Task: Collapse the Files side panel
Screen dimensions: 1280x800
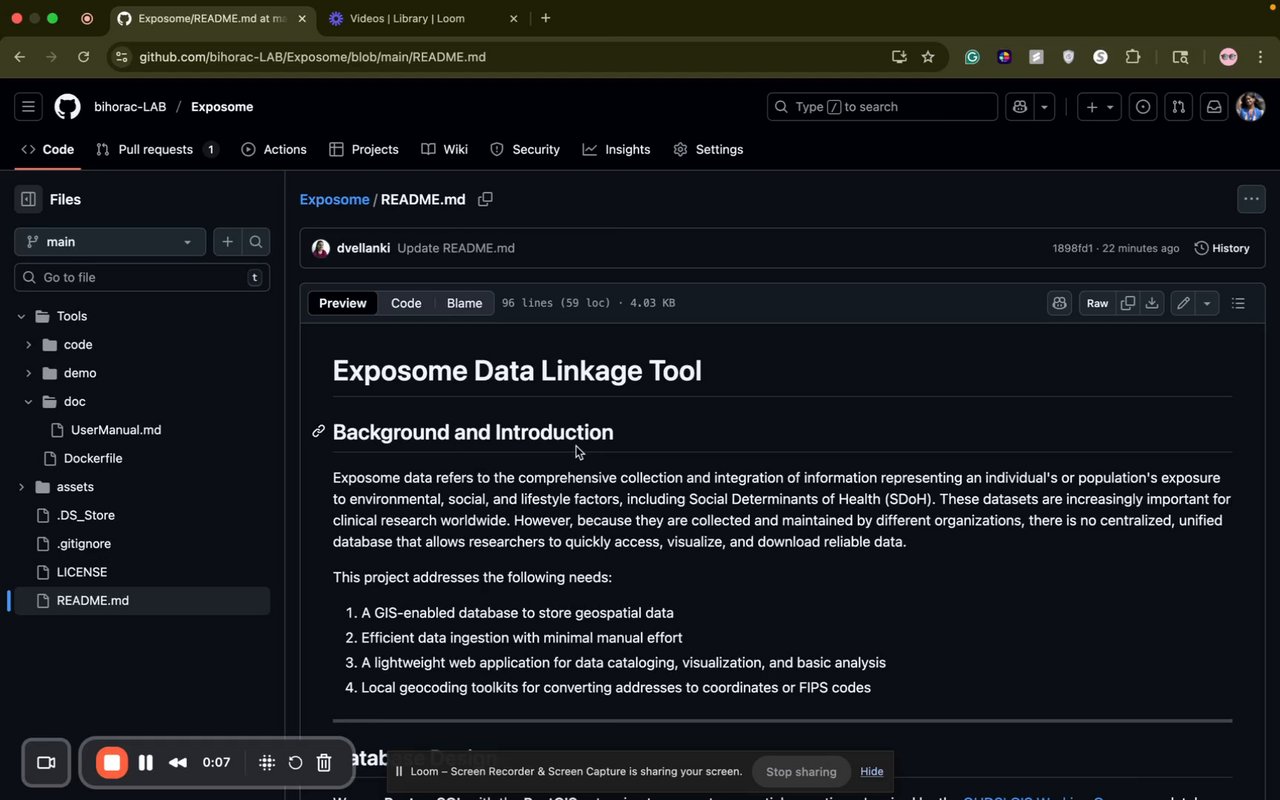Action: pyautogui.click(x=28, y=199)
